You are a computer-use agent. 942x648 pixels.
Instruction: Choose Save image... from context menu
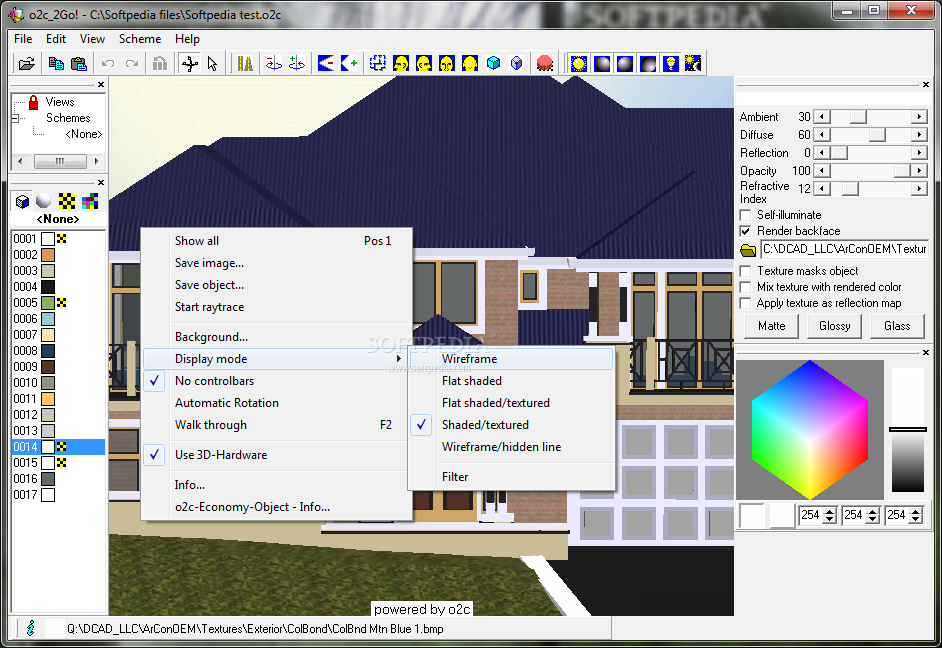point(276,262)
